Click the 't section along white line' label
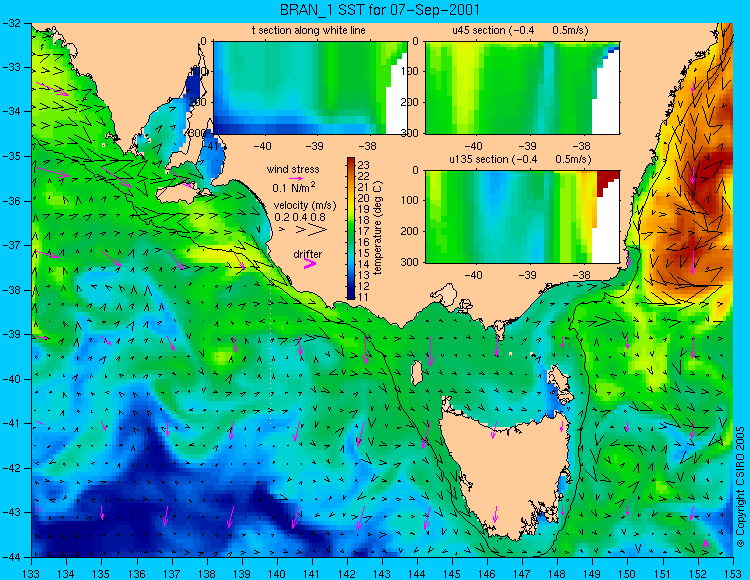 (309, 30)
